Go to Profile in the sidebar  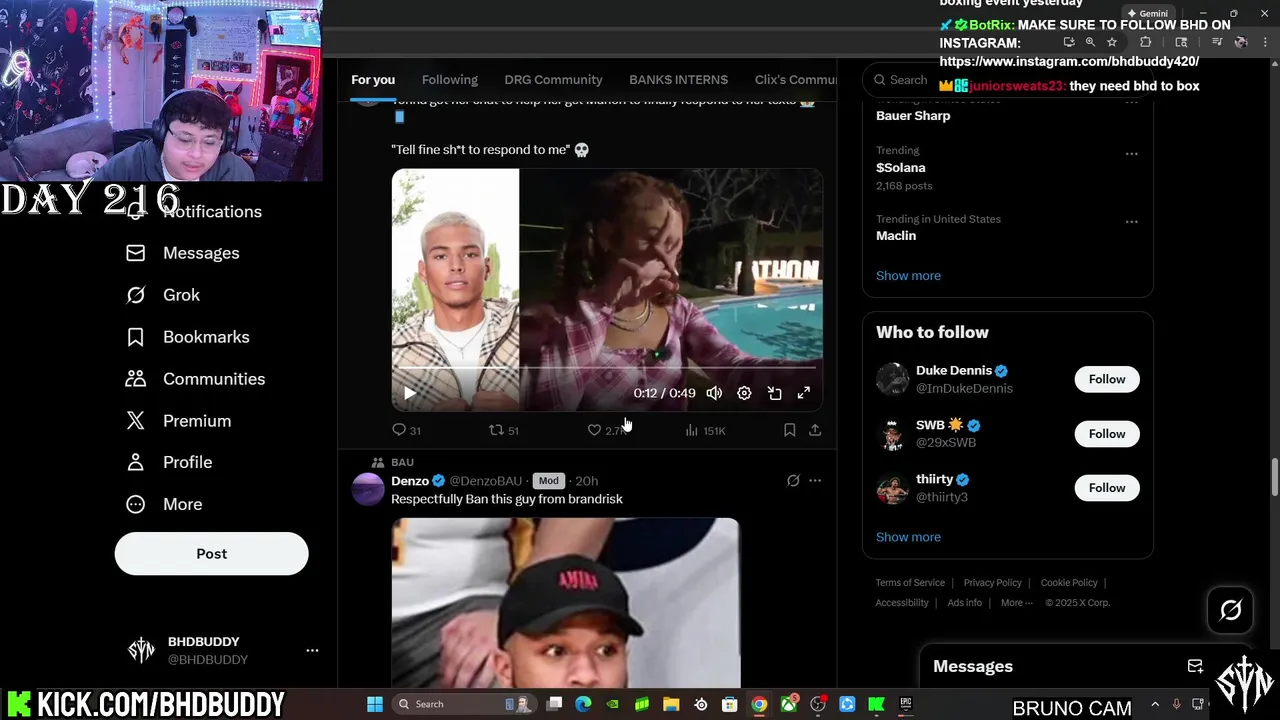coord(169,462)
